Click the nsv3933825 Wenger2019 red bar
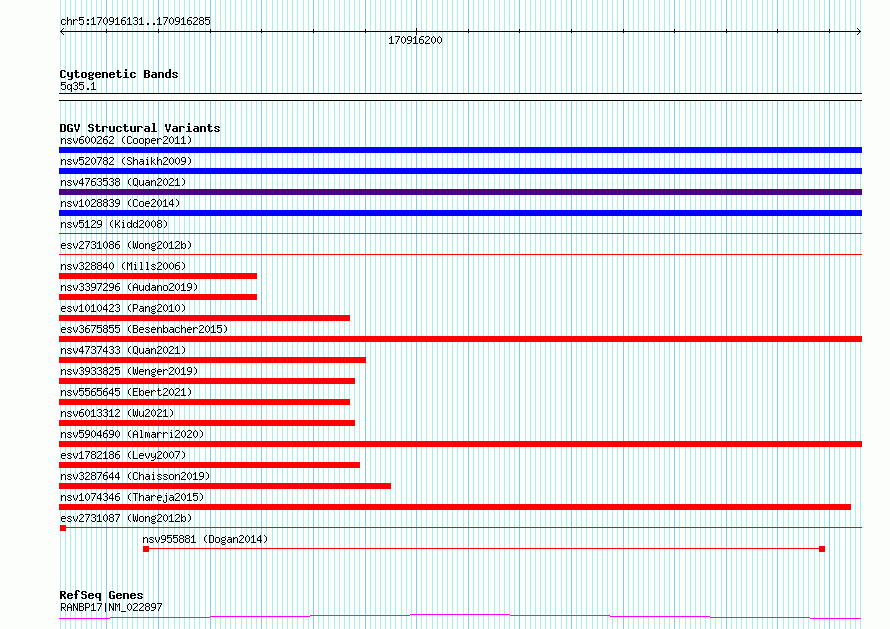Viewport: 890px width, 629px height. coord(207,381)
